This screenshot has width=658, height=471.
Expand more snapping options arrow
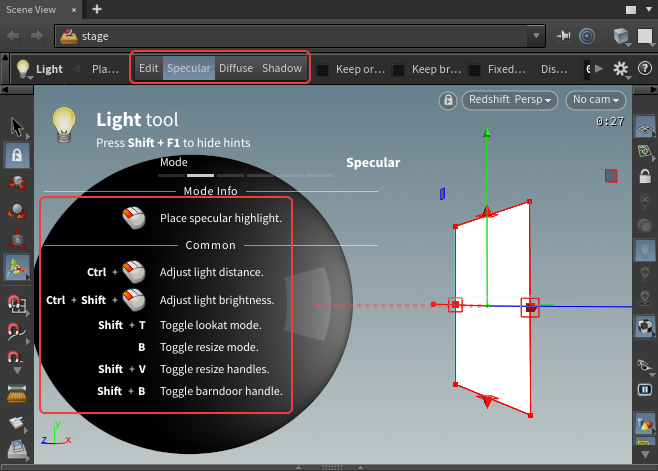pos(17,371)
